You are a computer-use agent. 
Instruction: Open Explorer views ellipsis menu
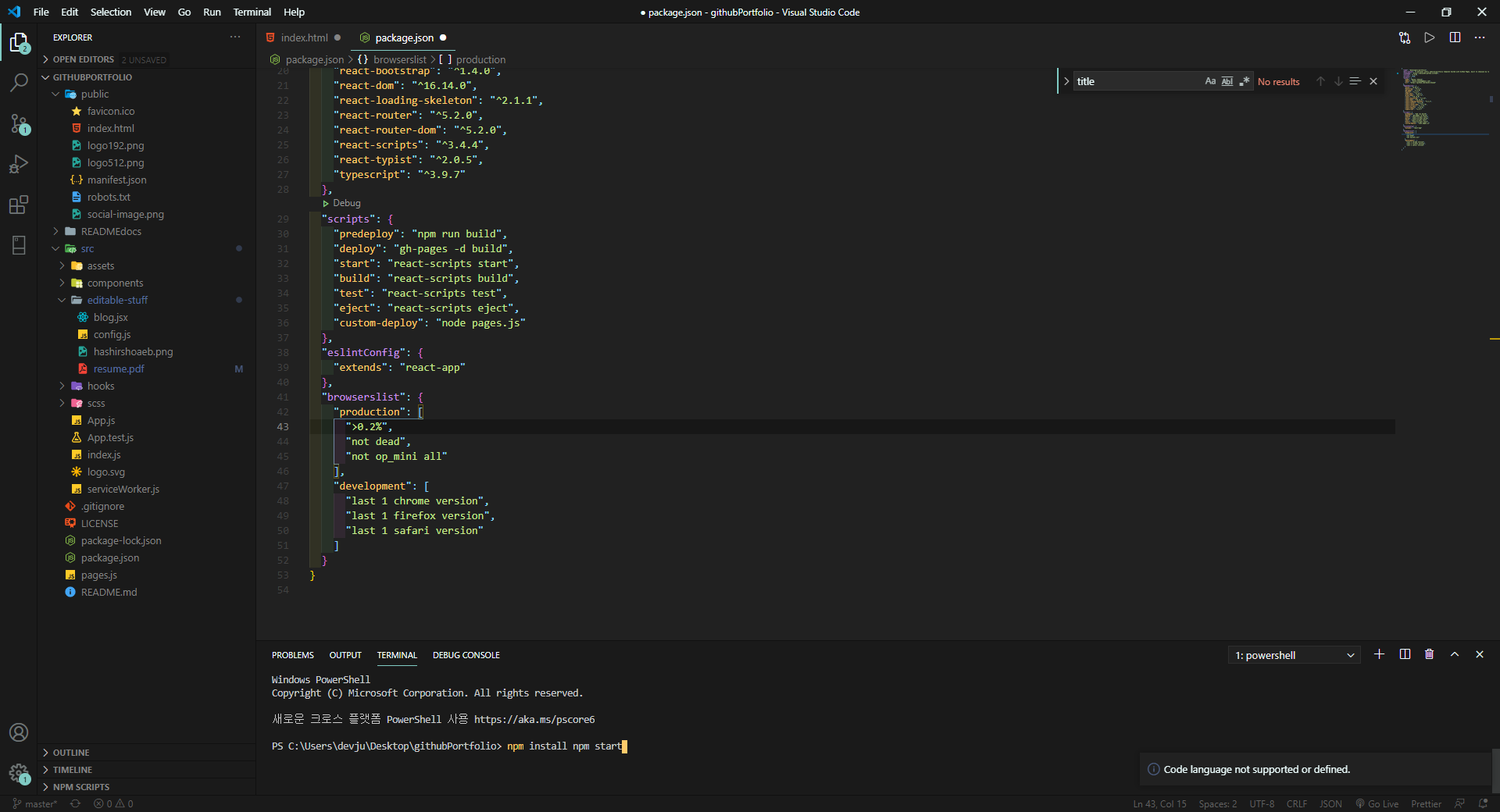pos(235,37)
